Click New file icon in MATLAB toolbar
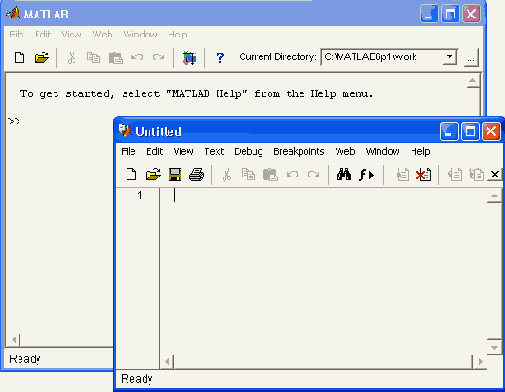Screen dimensions: 505x392 pyautogui.click(x=19, y=57)
